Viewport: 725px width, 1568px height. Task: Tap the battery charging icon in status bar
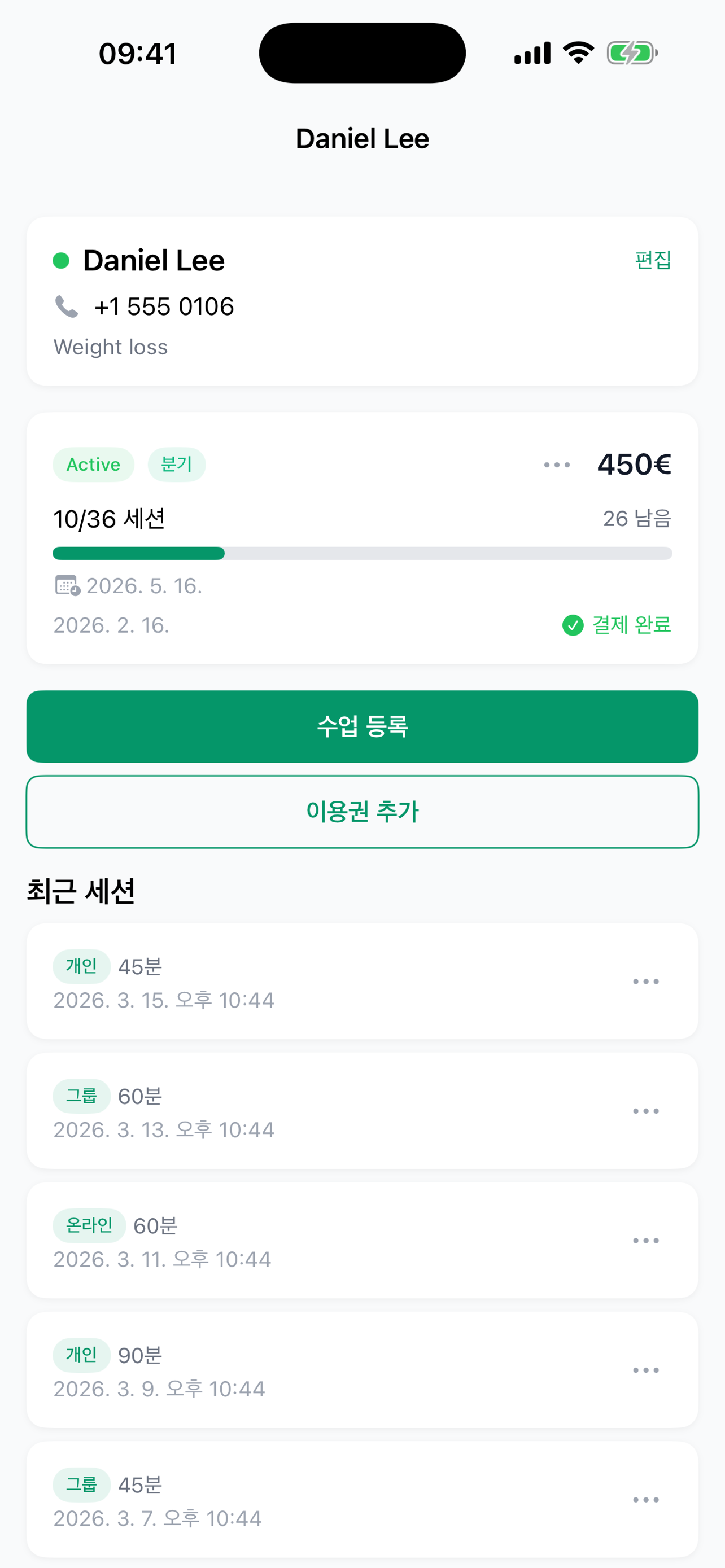(631, 54)
